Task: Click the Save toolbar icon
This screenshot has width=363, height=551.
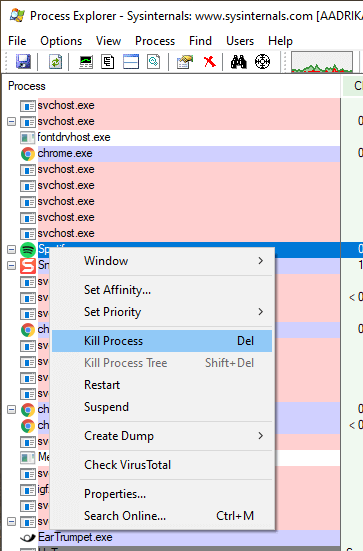Action: click(x=23, y=62)
